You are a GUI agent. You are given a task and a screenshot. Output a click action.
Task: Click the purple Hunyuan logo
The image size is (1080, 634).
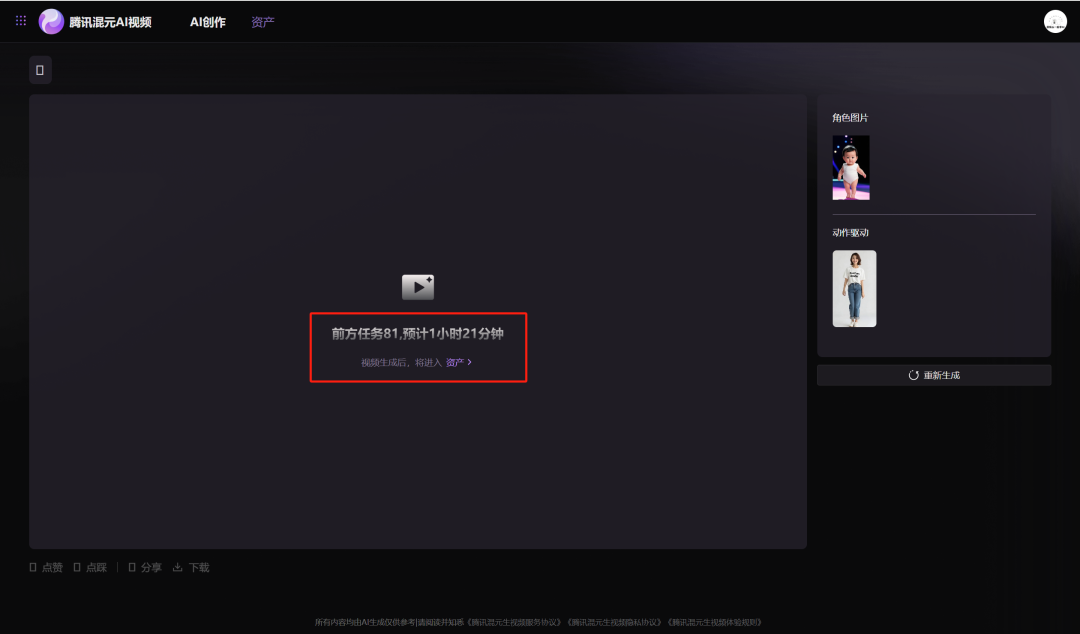tap(51, 21)
